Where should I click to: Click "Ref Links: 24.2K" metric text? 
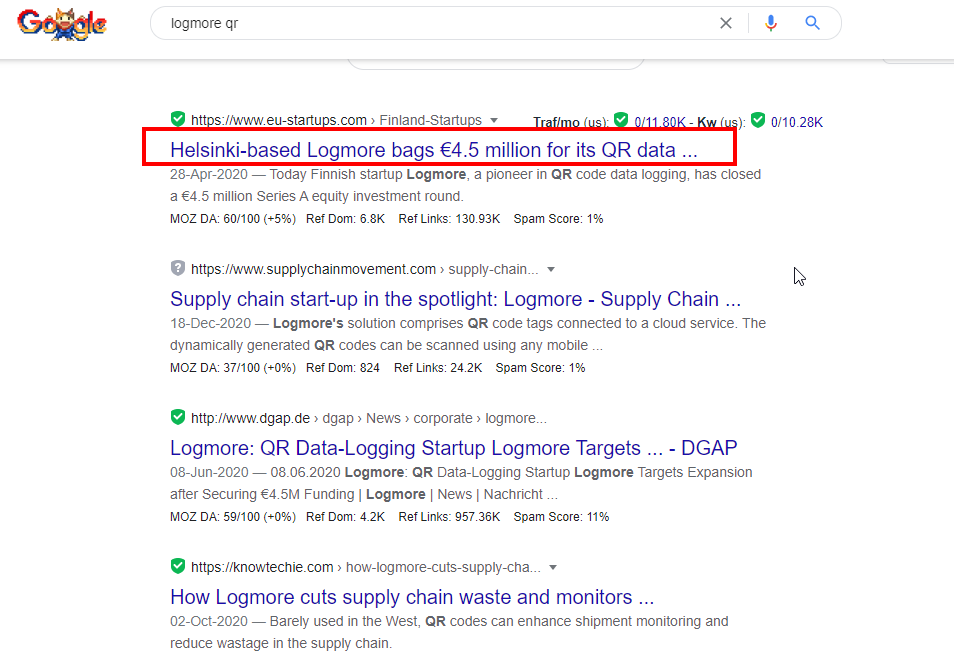click(438, 368)
